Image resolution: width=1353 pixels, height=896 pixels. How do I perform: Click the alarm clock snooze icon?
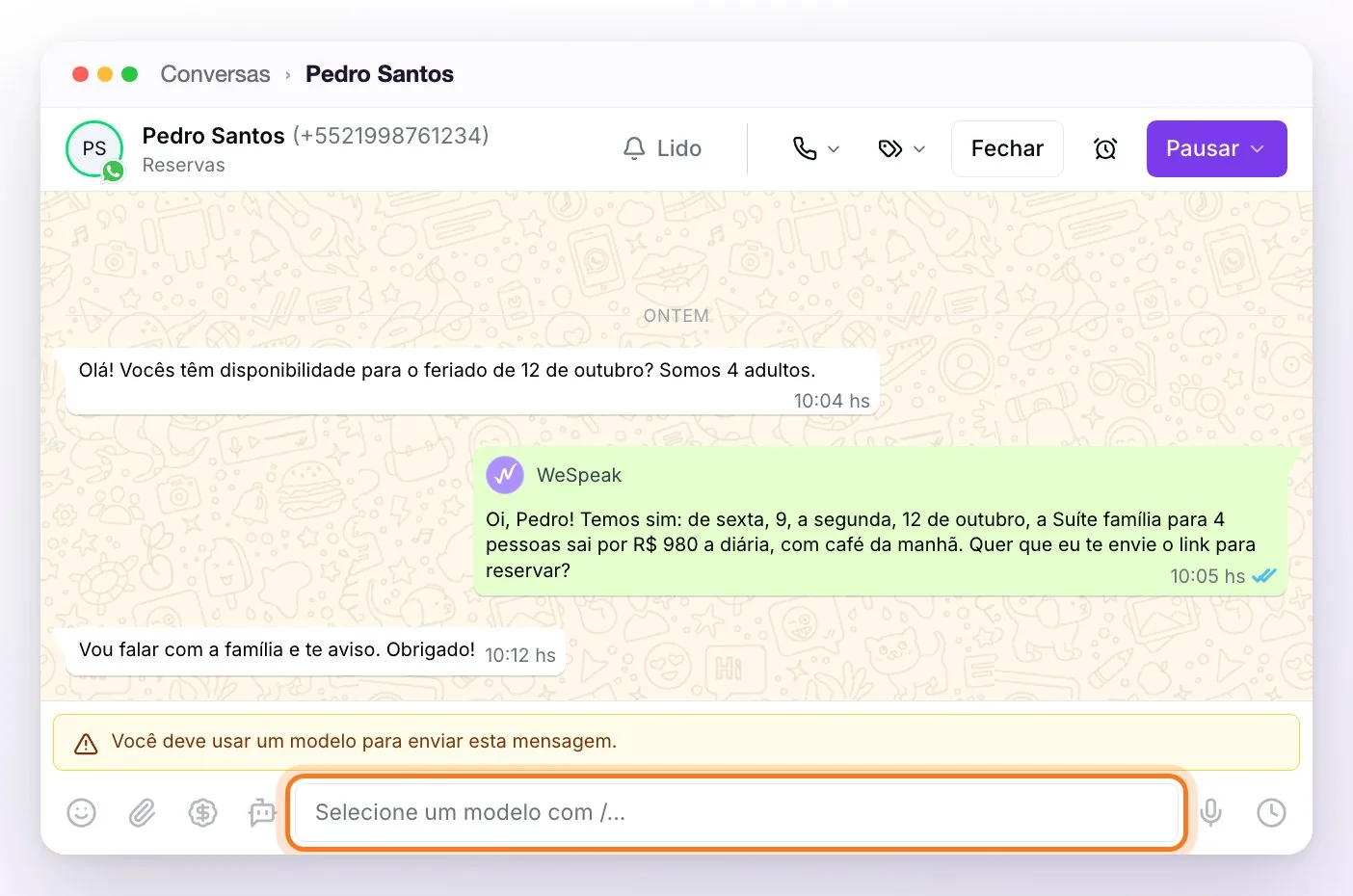click(x=1105, y=148)
